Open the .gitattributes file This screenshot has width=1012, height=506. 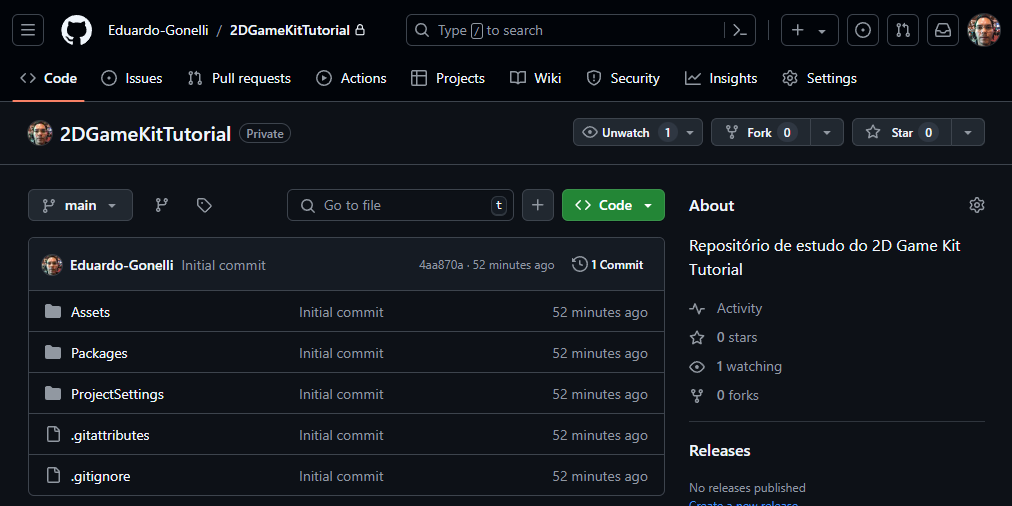(x=110, y=436)
